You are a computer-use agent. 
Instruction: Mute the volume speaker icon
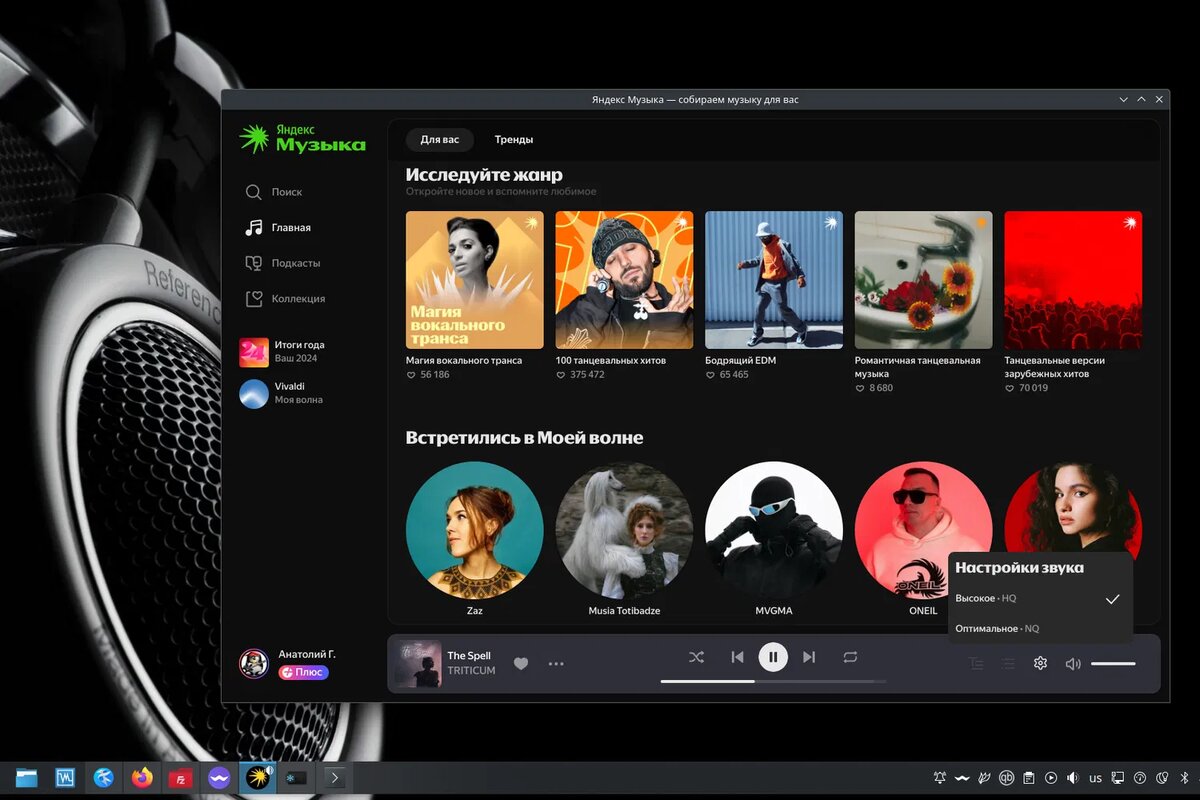(1073, 663)
